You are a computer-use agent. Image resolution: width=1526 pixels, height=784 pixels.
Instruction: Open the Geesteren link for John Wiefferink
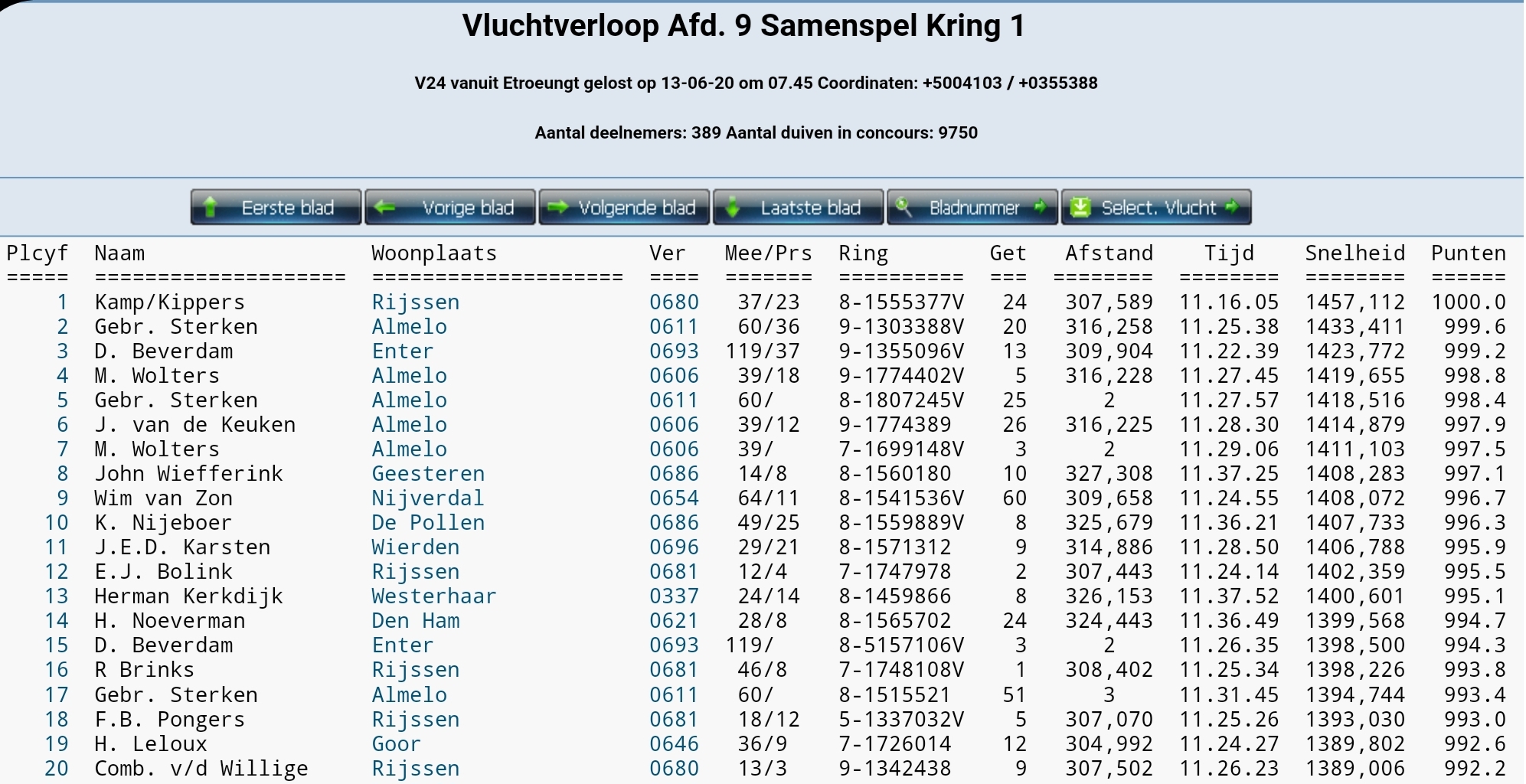point(428,474)
